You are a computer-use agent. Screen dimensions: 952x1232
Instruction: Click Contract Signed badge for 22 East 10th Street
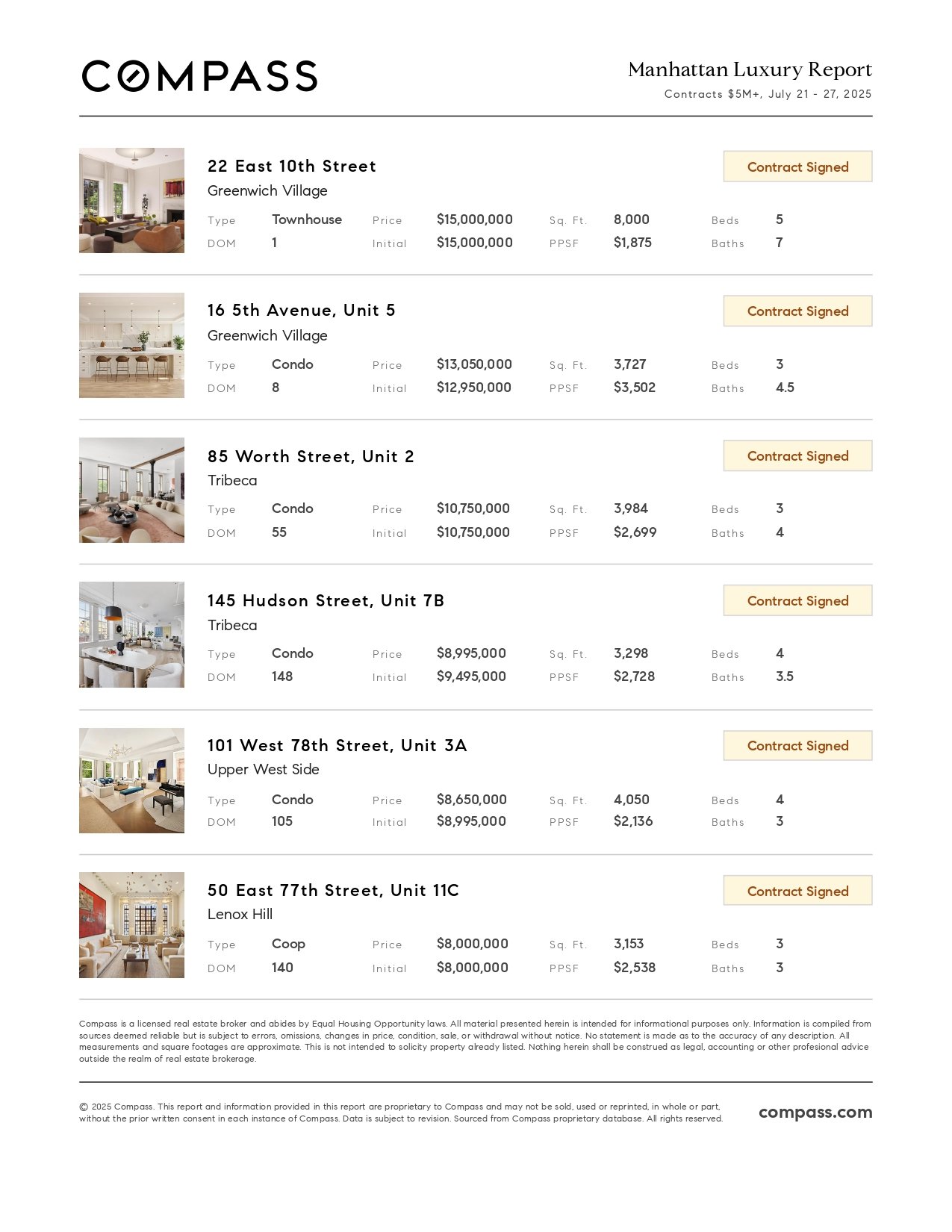pos(797,167)
